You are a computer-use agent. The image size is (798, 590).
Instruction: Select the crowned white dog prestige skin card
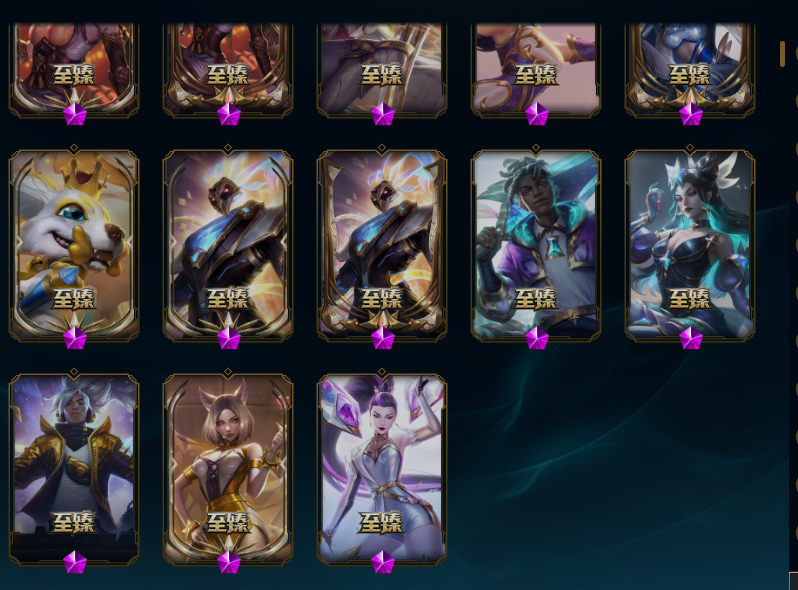coord(74,245)
